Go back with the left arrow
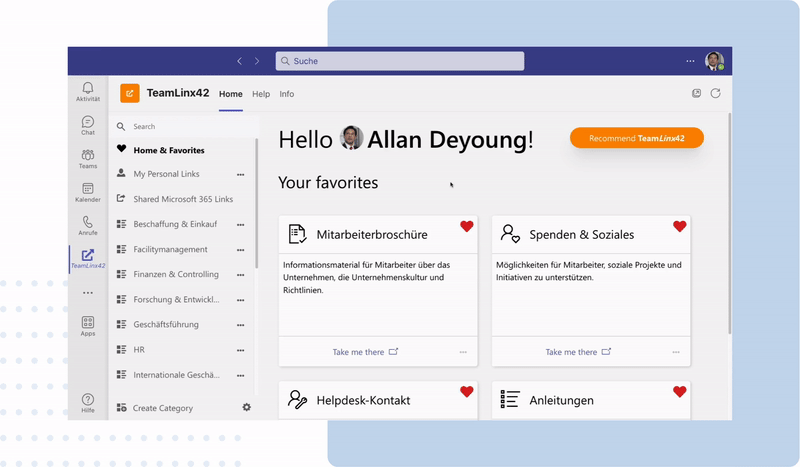 pos(239,61)
